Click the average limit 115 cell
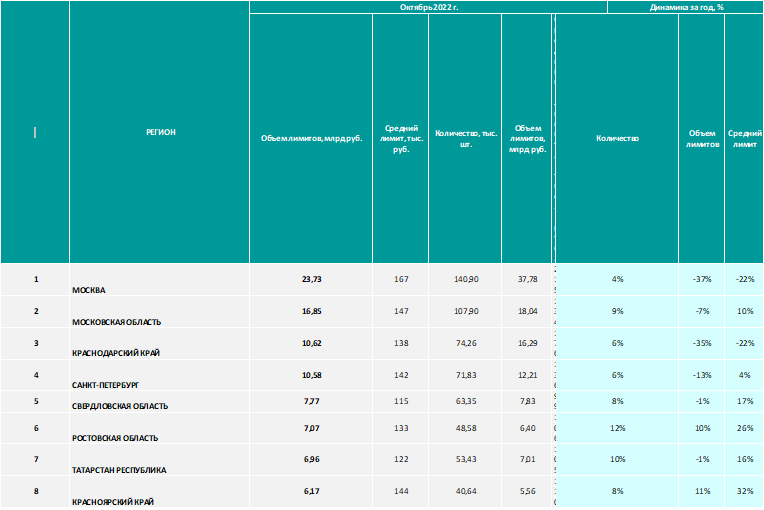 tap(401, 402)
